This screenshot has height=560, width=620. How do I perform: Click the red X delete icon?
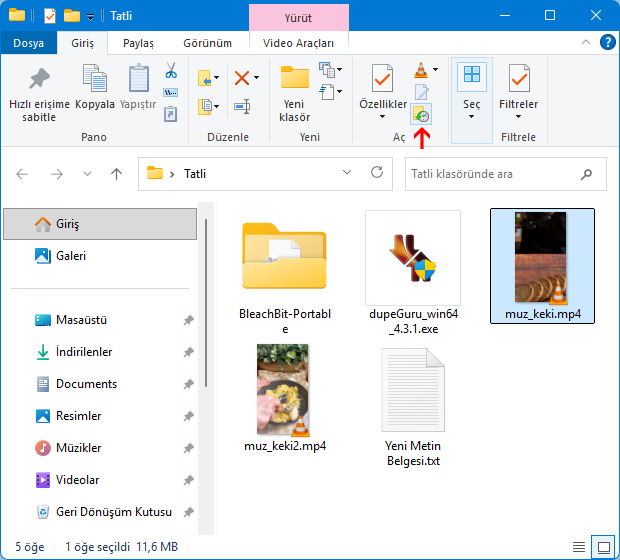point(242,78)
